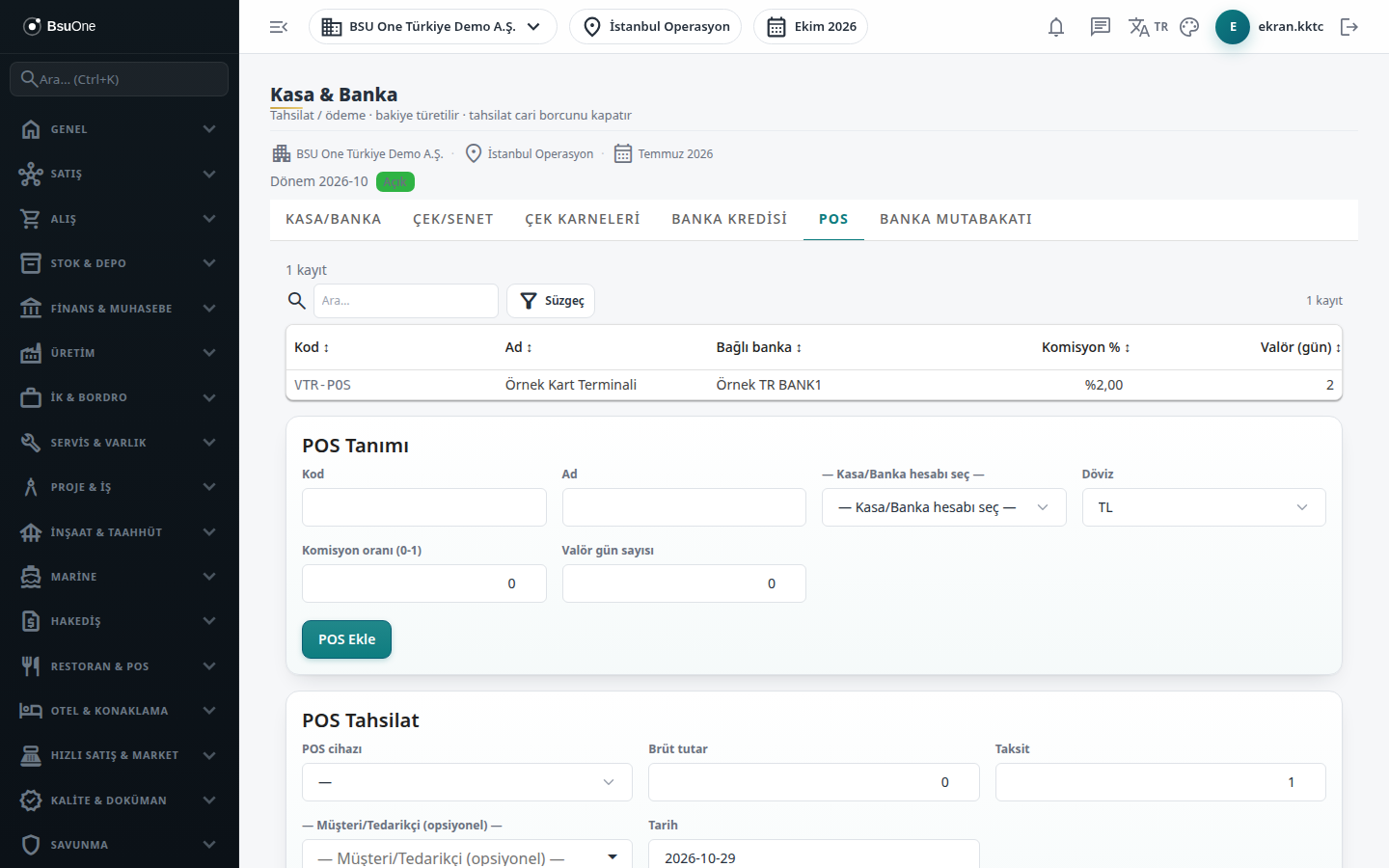Click the SAVUNMA shield icon
Image resolution: width=1389 pixels, height=868 pixels.
click(x=31, y=845)
